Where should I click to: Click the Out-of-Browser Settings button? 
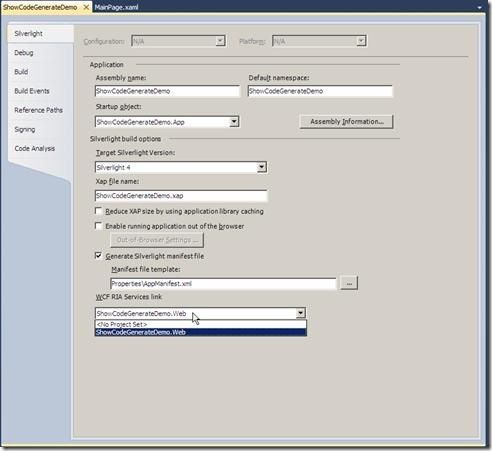point(157,240)
